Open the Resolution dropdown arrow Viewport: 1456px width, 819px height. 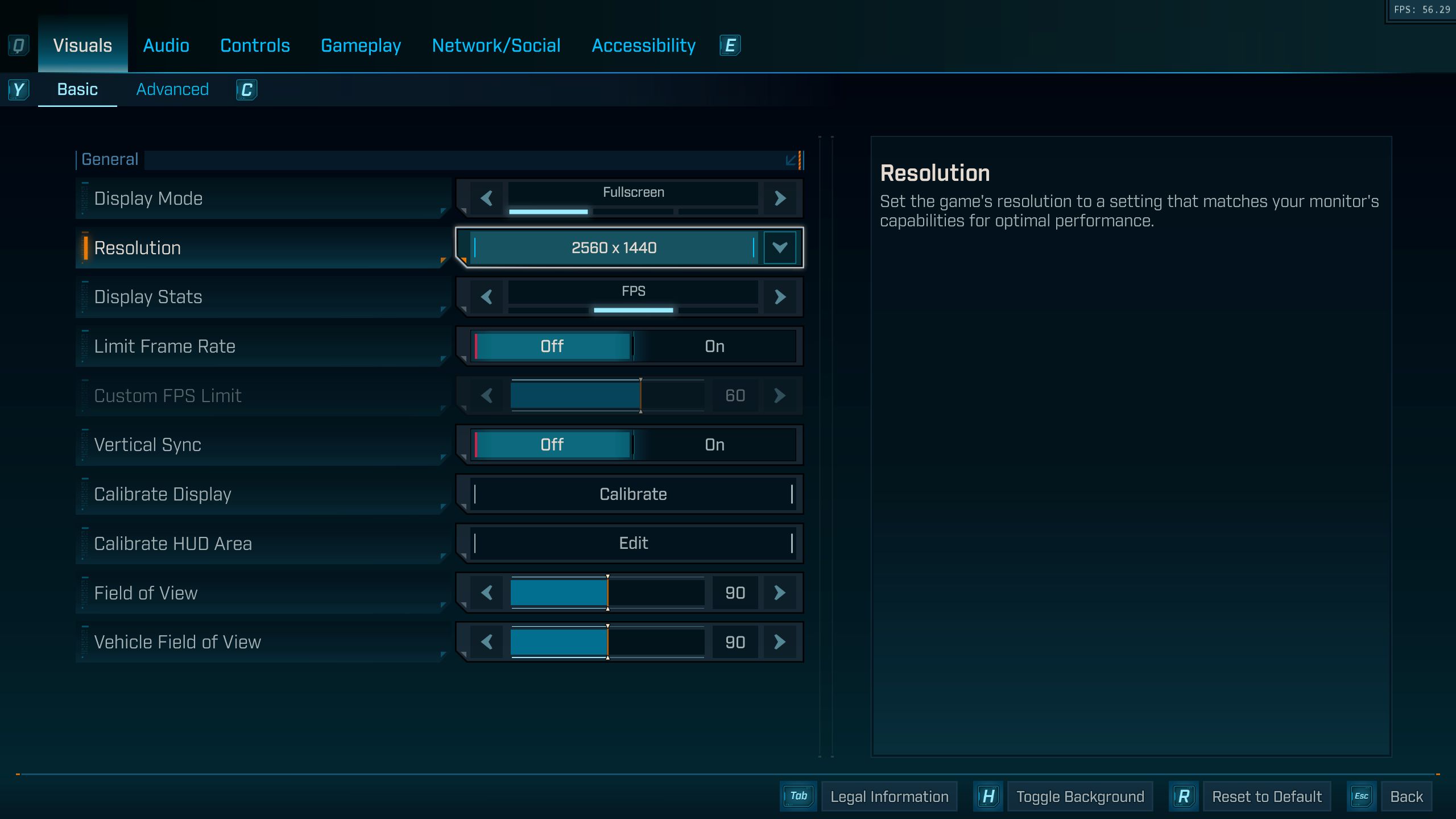780,248
